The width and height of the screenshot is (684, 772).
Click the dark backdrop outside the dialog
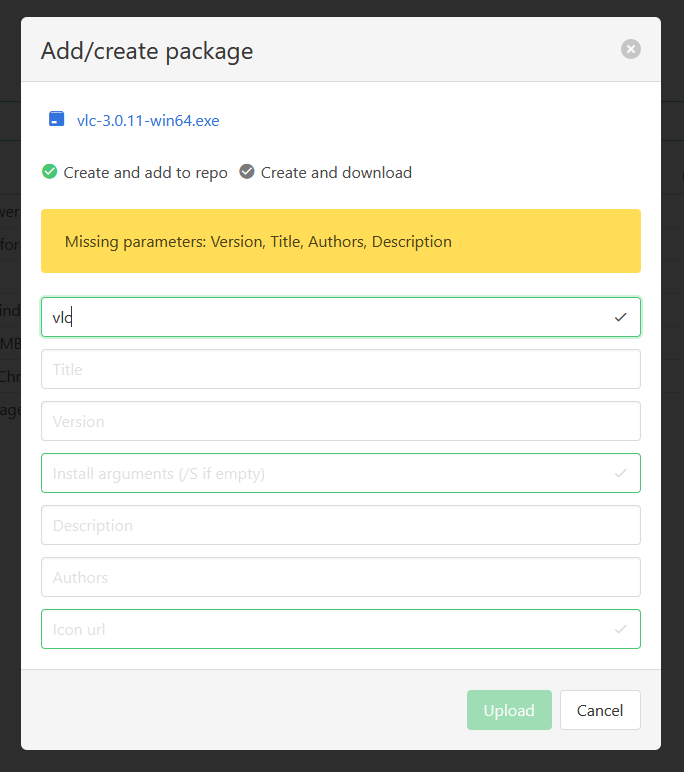672,400
